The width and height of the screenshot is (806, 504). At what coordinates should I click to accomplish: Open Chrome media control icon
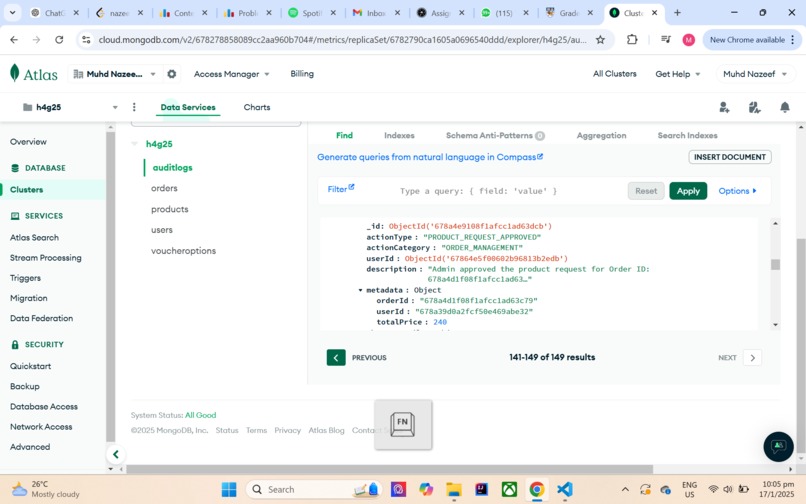tap(666, 40)
